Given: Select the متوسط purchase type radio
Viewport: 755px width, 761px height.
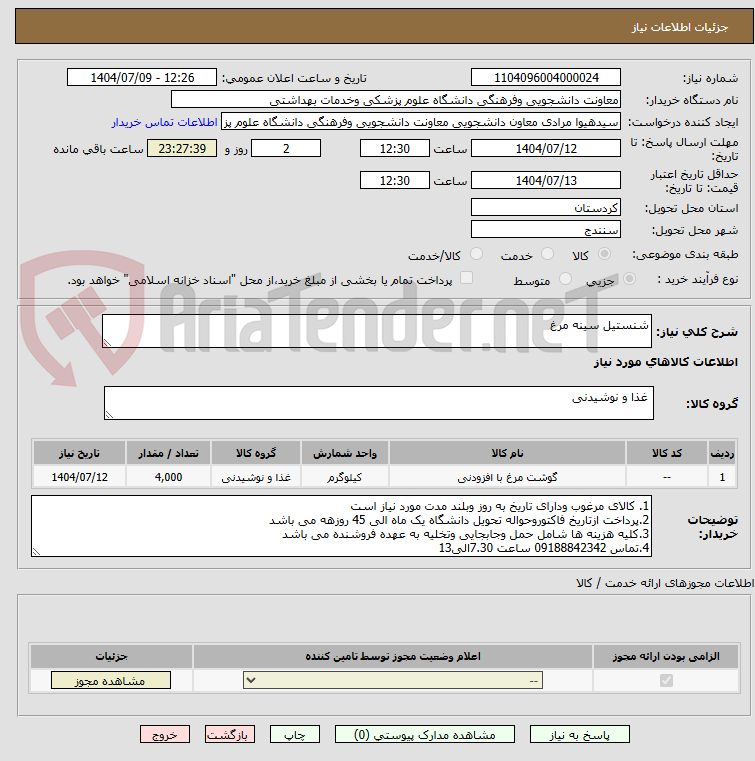Looking at the screenshot, I should pyautogui.click(x=565, y=279).
